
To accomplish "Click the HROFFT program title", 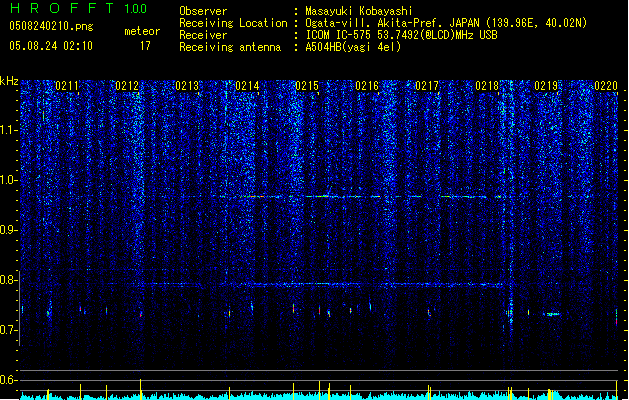I will click(62, 8).
